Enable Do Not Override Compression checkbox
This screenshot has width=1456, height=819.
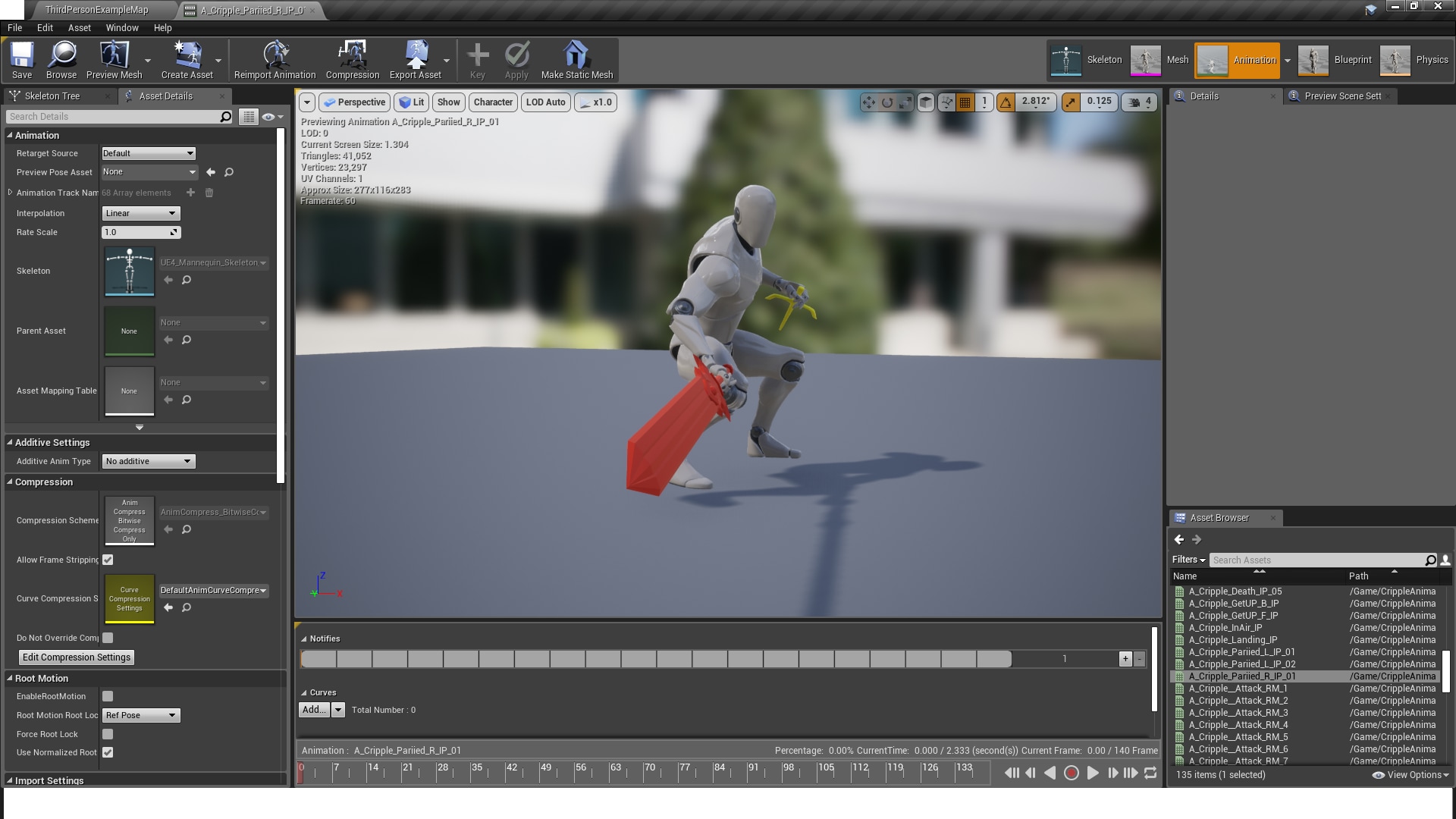point(108,638)
